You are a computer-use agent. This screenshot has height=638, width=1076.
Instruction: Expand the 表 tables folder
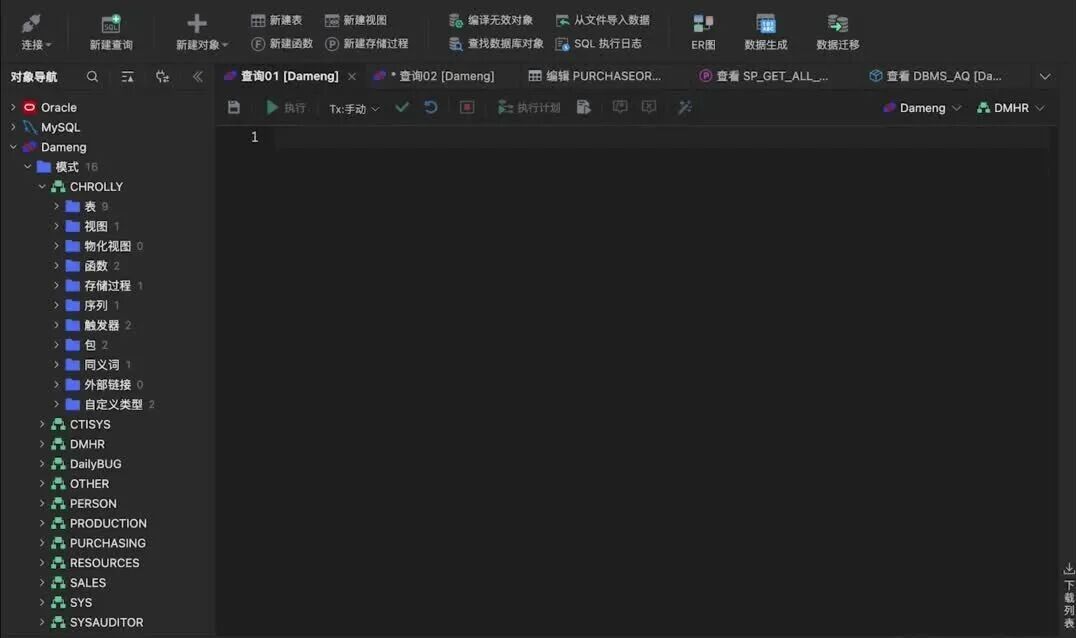click(x=56, y=206)
